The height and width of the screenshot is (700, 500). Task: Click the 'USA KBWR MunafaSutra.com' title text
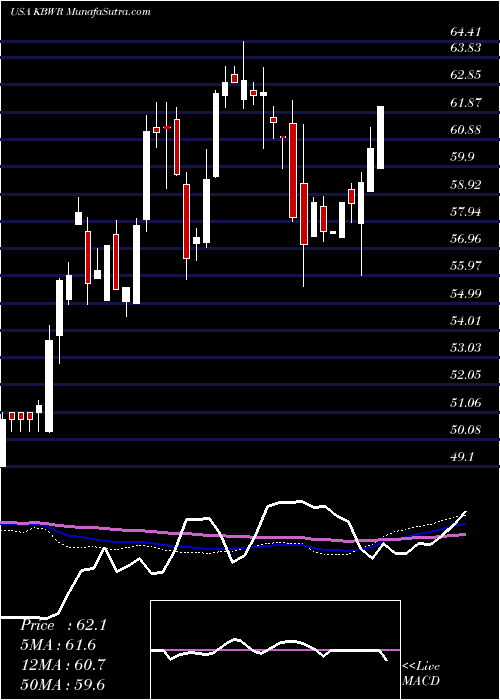80,12
